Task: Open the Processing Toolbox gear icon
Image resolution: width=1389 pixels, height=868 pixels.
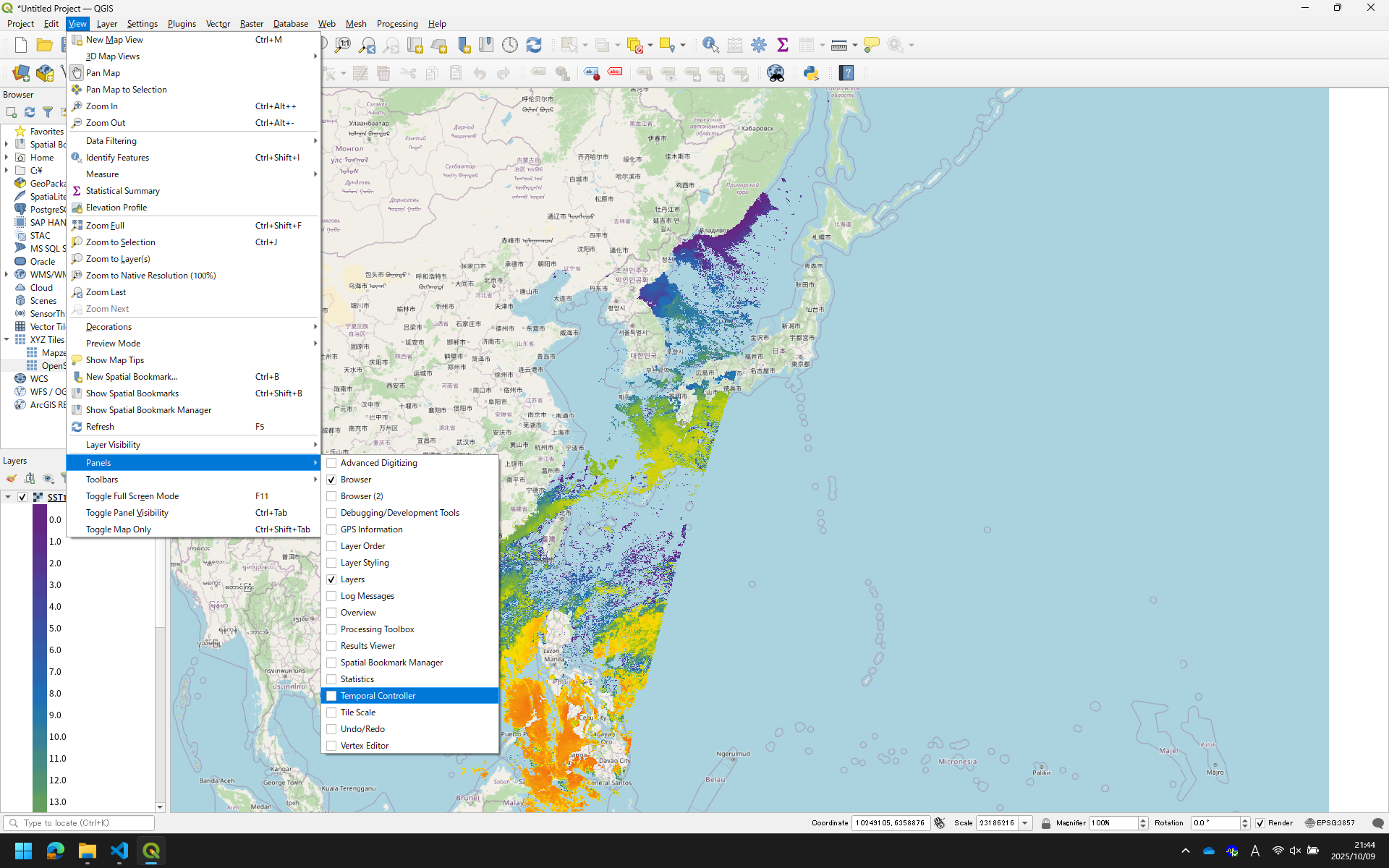Action: click(x=759, y=45)
